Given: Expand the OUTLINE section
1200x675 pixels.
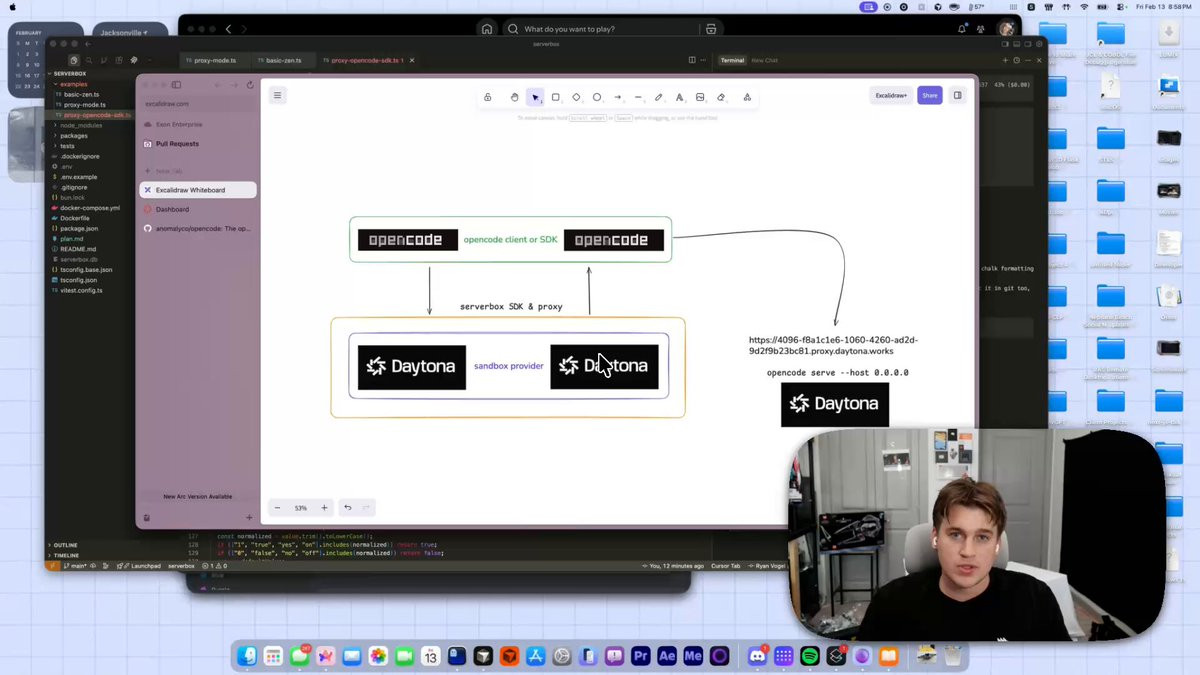Looking at the screenshot, I should 66,545.
